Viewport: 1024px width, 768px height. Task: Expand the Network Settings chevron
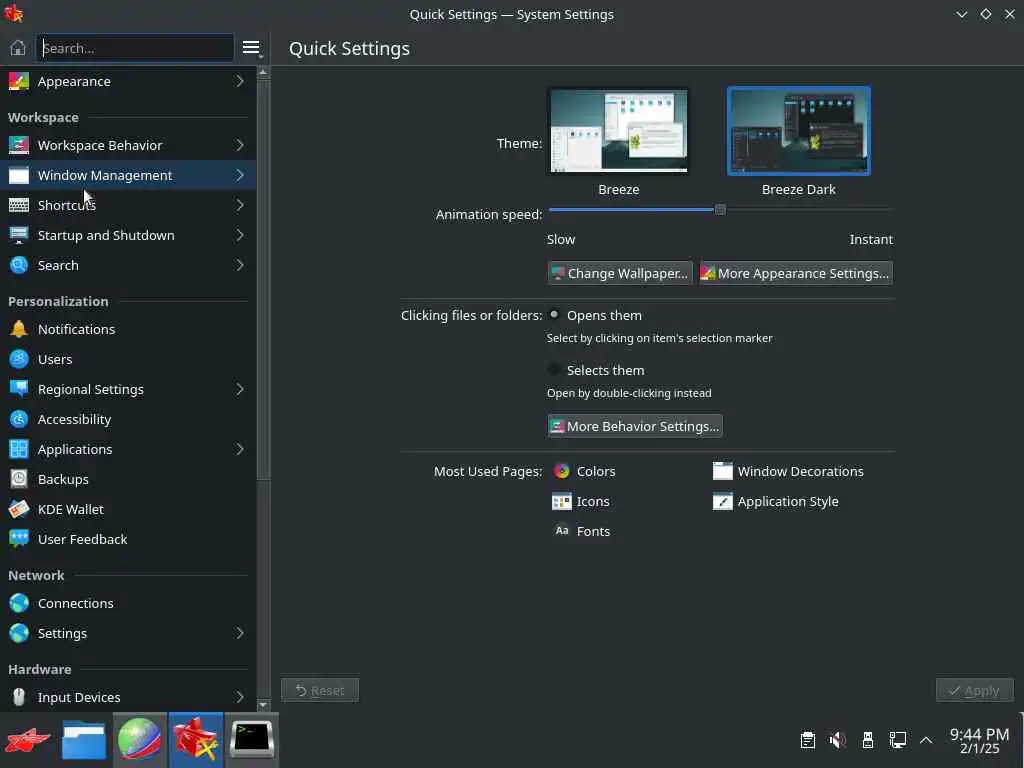240,633
